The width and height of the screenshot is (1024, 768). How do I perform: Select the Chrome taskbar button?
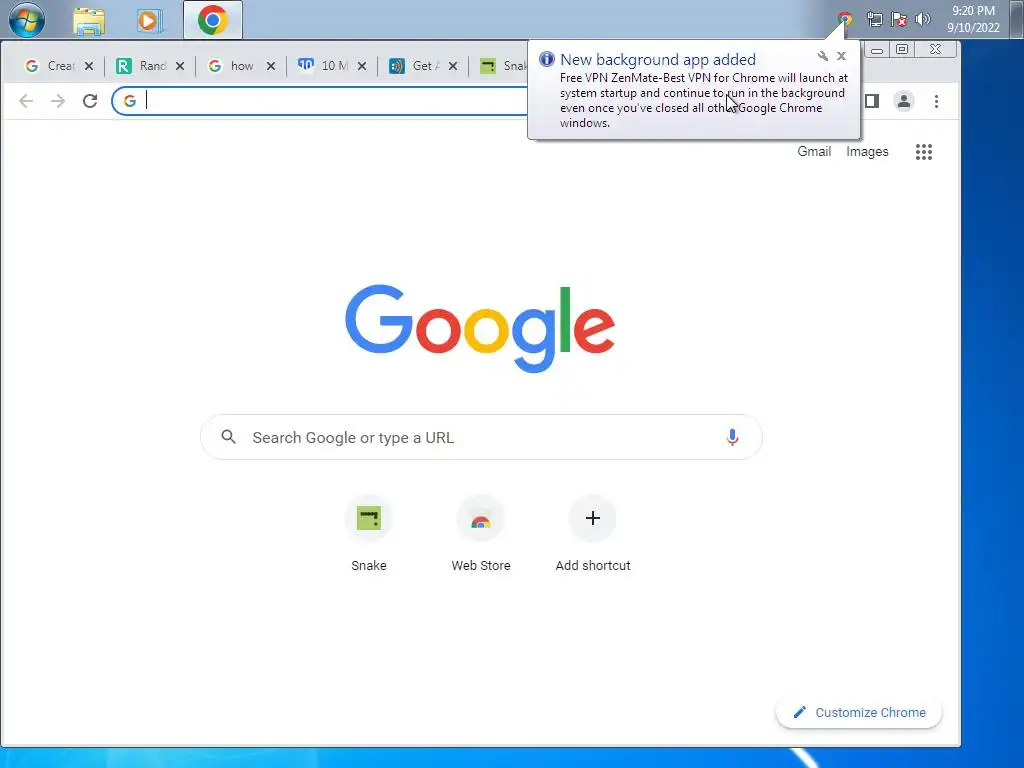pyautogui.click(x=213, y=20)
